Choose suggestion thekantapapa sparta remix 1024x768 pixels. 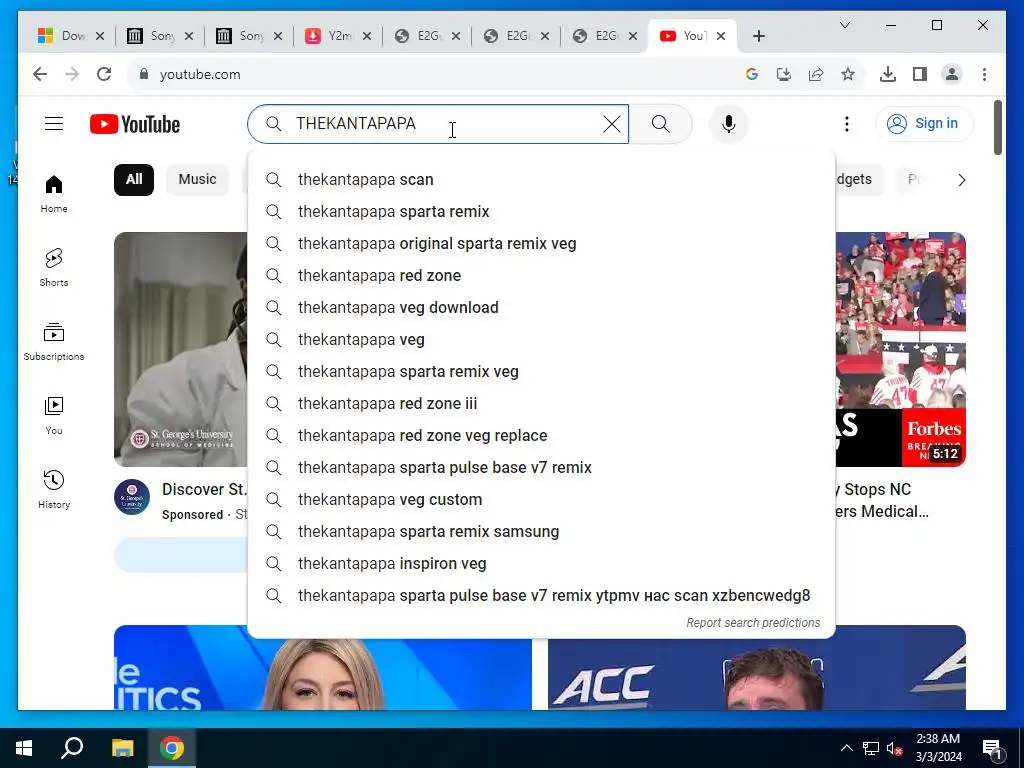click(541, 212)
